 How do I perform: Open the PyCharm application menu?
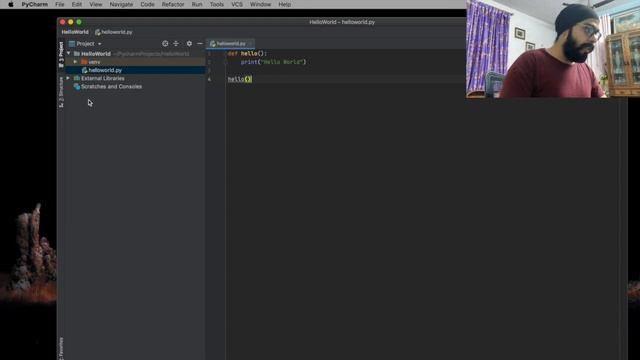point(35,4)
